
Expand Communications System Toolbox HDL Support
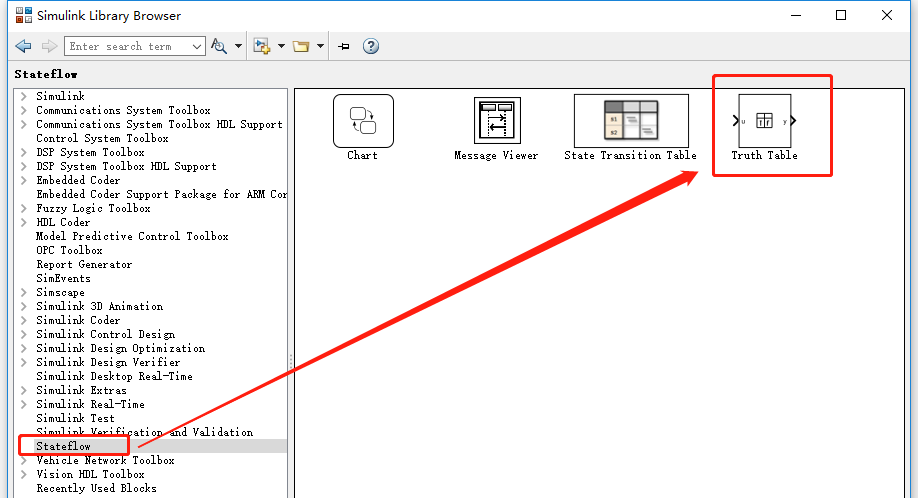(24, 124)
